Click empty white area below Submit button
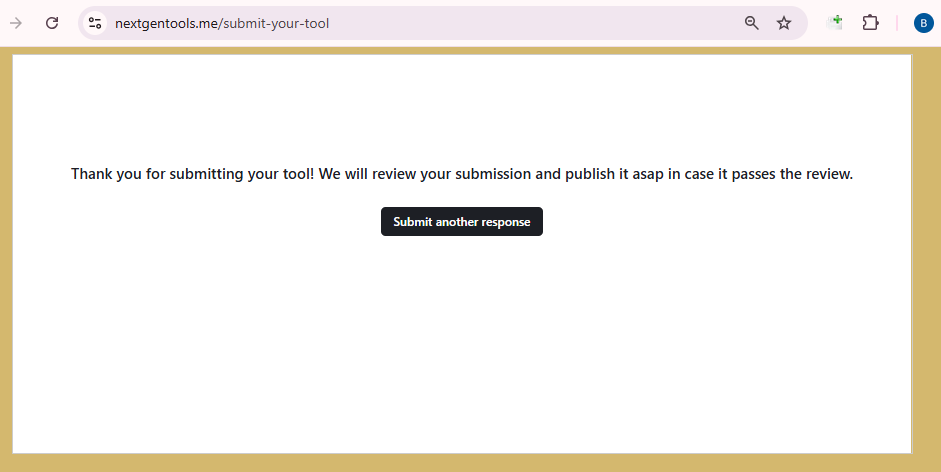The width and height of the screenshot is (941, 472). [461, 340]
